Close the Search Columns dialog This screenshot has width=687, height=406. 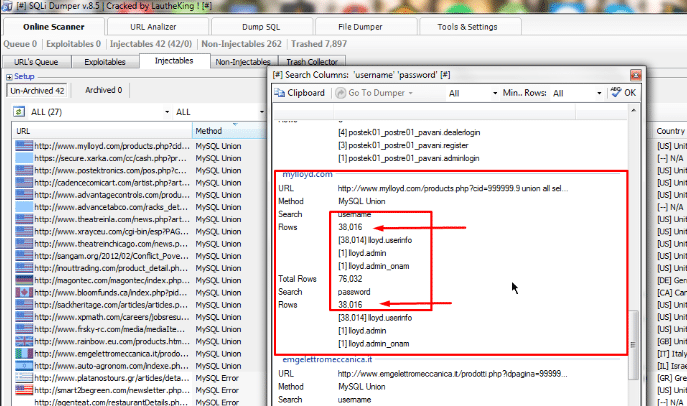pyautogui.click(x=636, y=75)
